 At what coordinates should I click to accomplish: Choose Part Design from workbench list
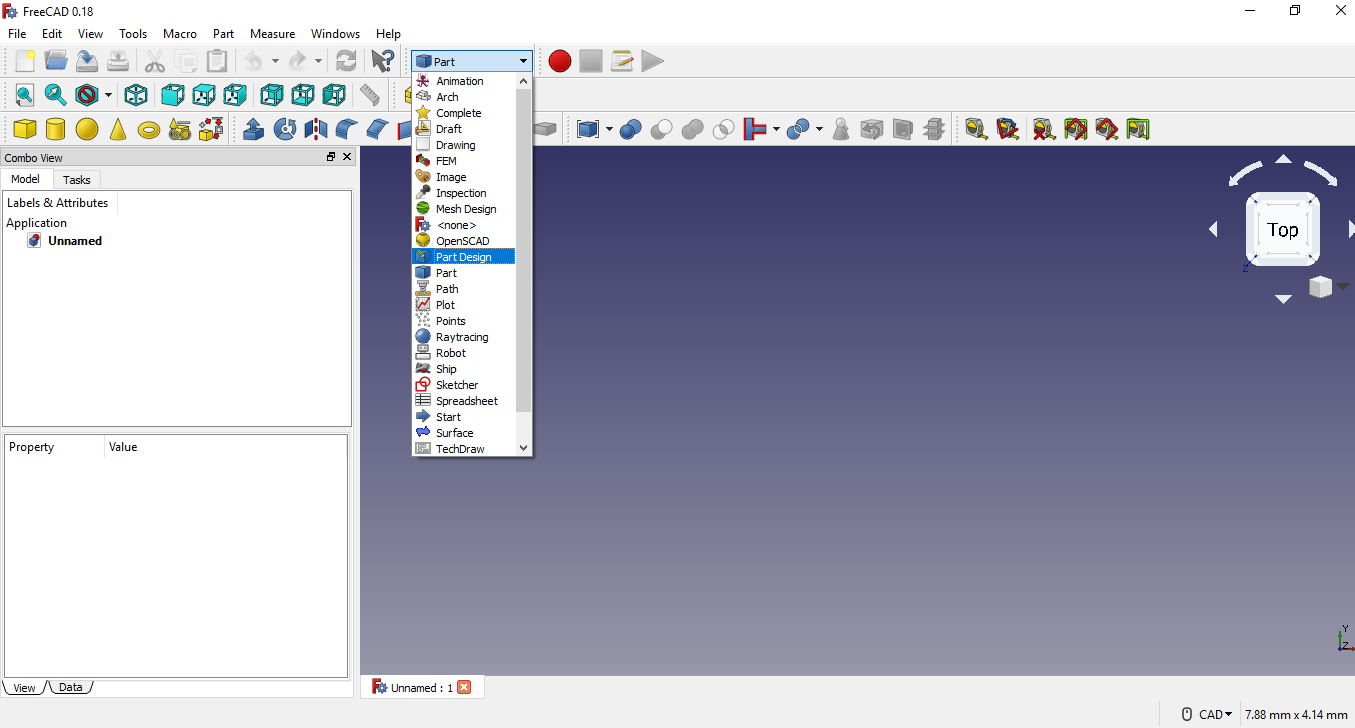(464, 257)
